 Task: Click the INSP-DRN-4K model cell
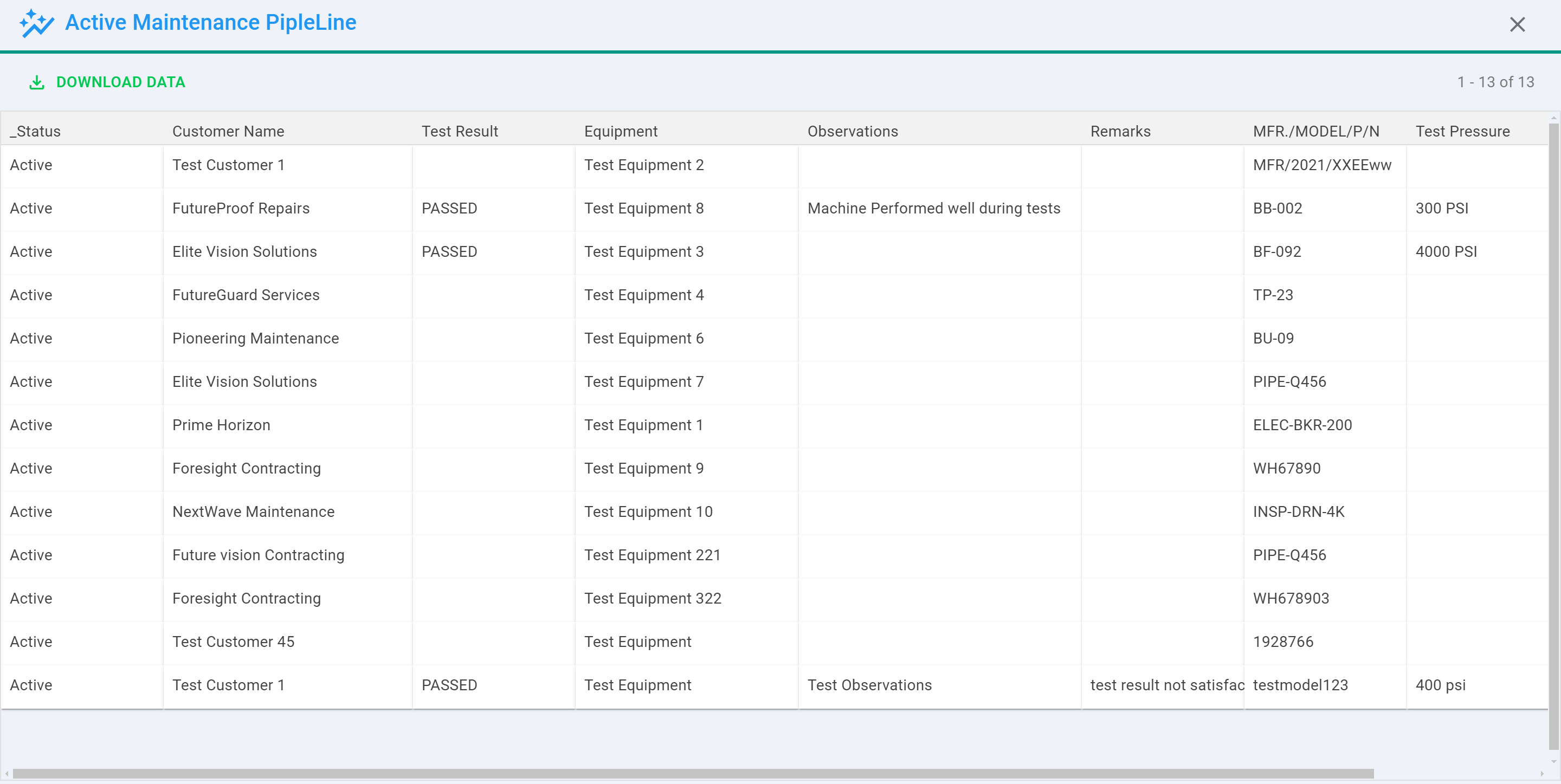1325,511
